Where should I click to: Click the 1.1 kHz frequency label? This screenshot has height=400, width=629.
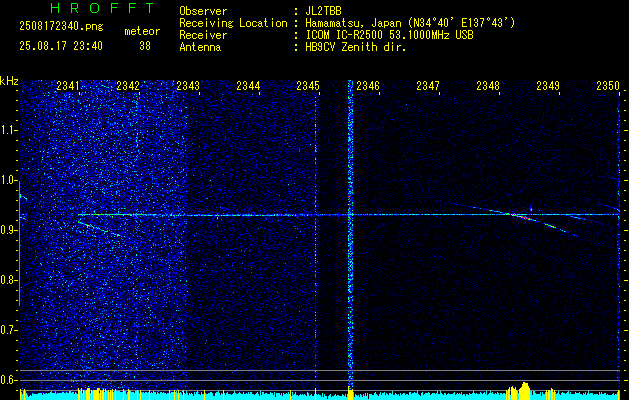[8, 130]
